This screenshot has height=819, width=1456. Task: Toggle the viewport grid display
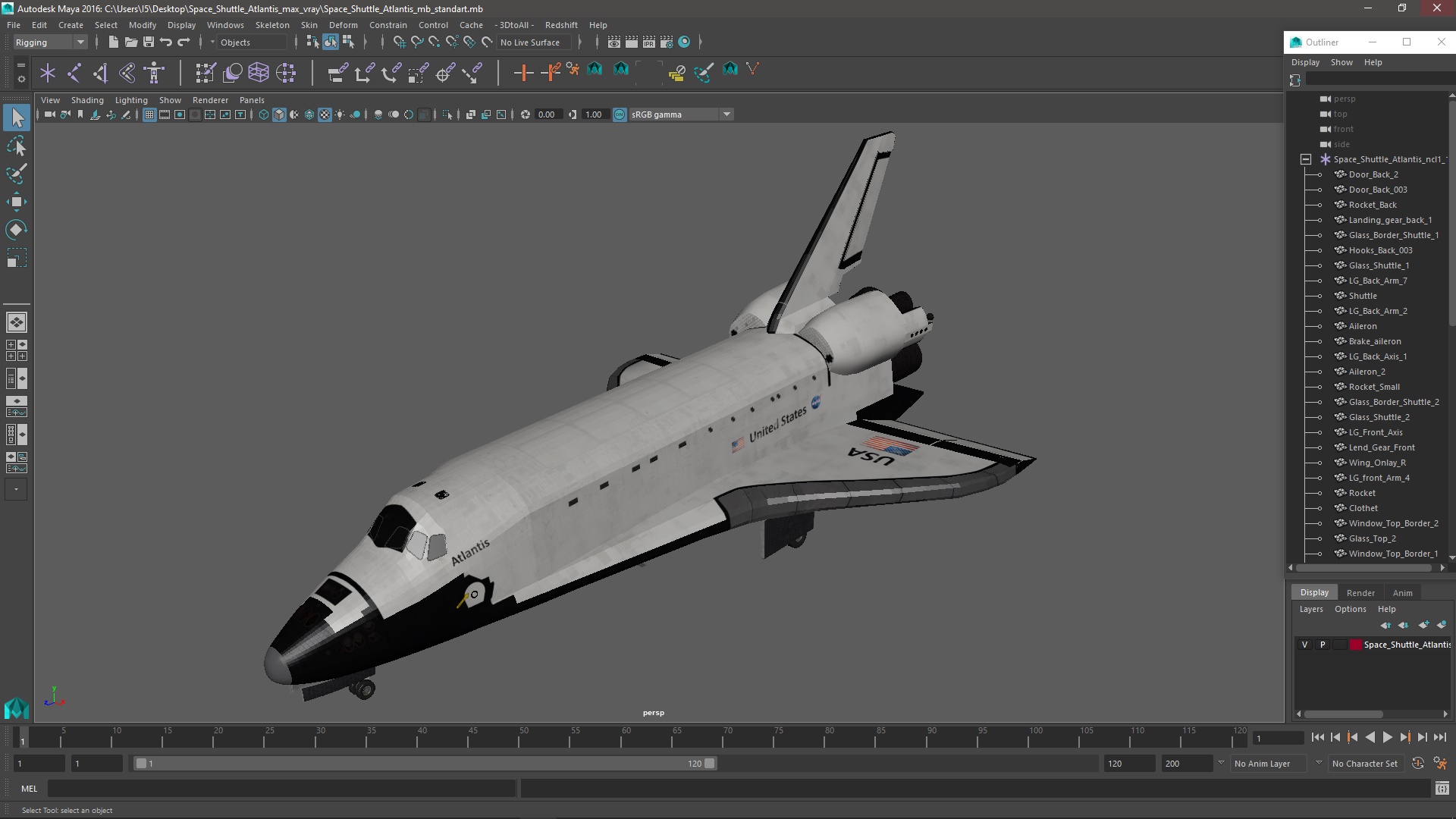(x=149, y=115)
